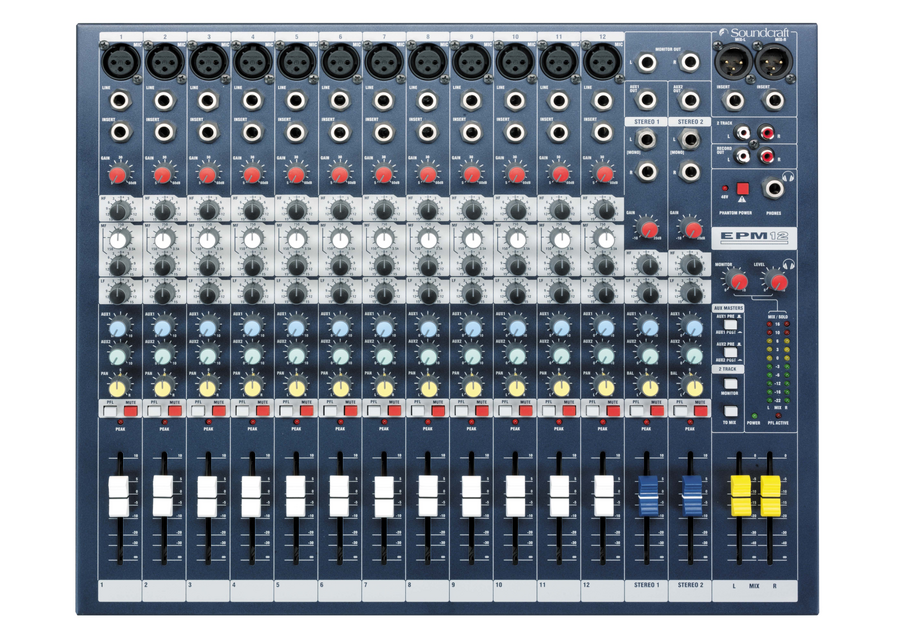Click the red MONITOR level knob
The height and width of the screenshot is (636, 900).
737,279
